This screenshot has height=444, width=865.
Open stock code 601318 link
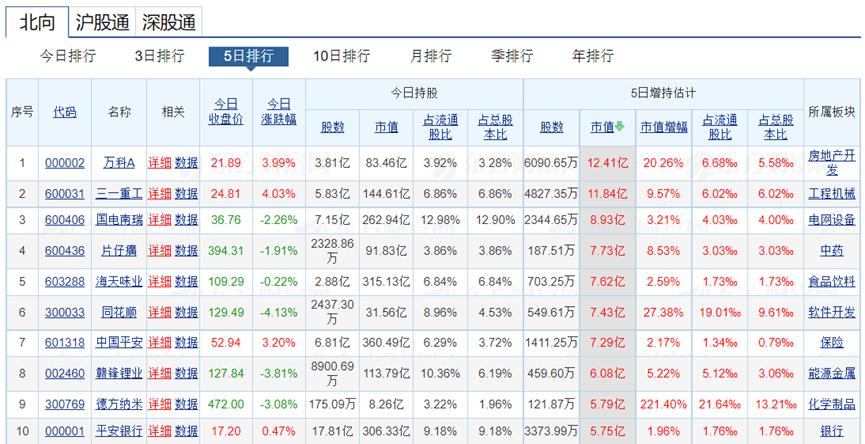pyautogui.click(x=65, y=343)
